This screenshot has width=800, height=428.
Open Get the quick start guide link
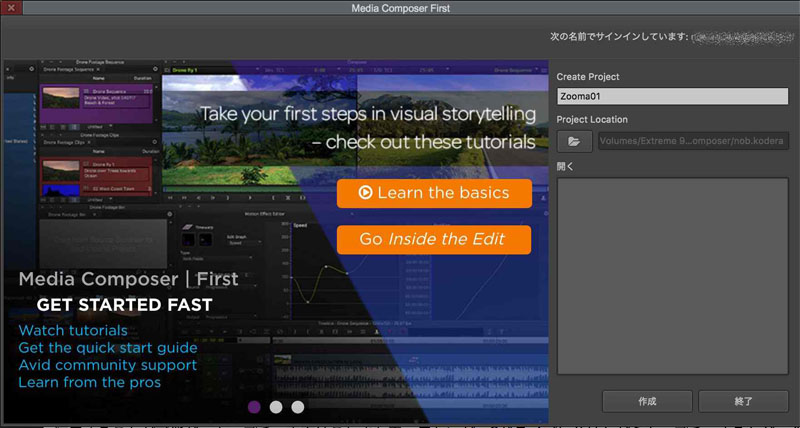coord(108,348)
